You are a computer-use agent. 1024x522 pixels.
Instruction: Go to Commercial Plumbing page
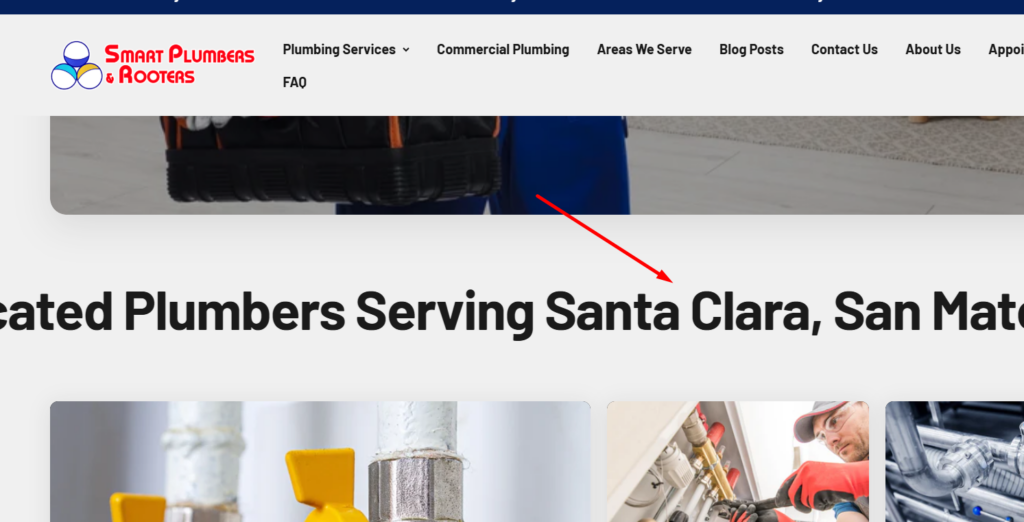click(x=503, y=50)
